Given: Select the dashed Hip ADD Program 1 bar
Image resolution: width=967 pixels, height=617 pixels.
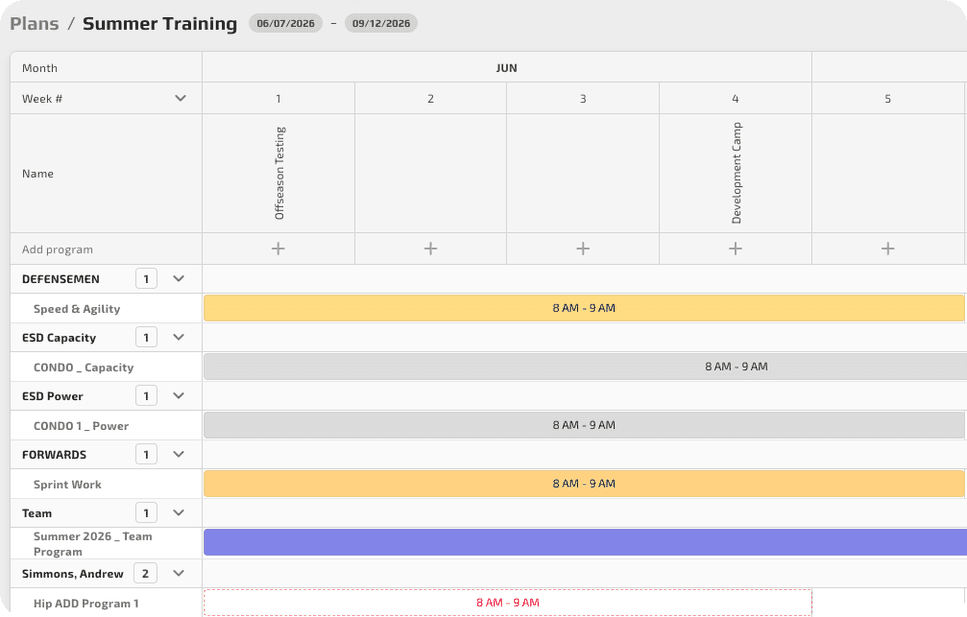Looking at the screenshot, I should pyautogui.click(x=508, y=603).
